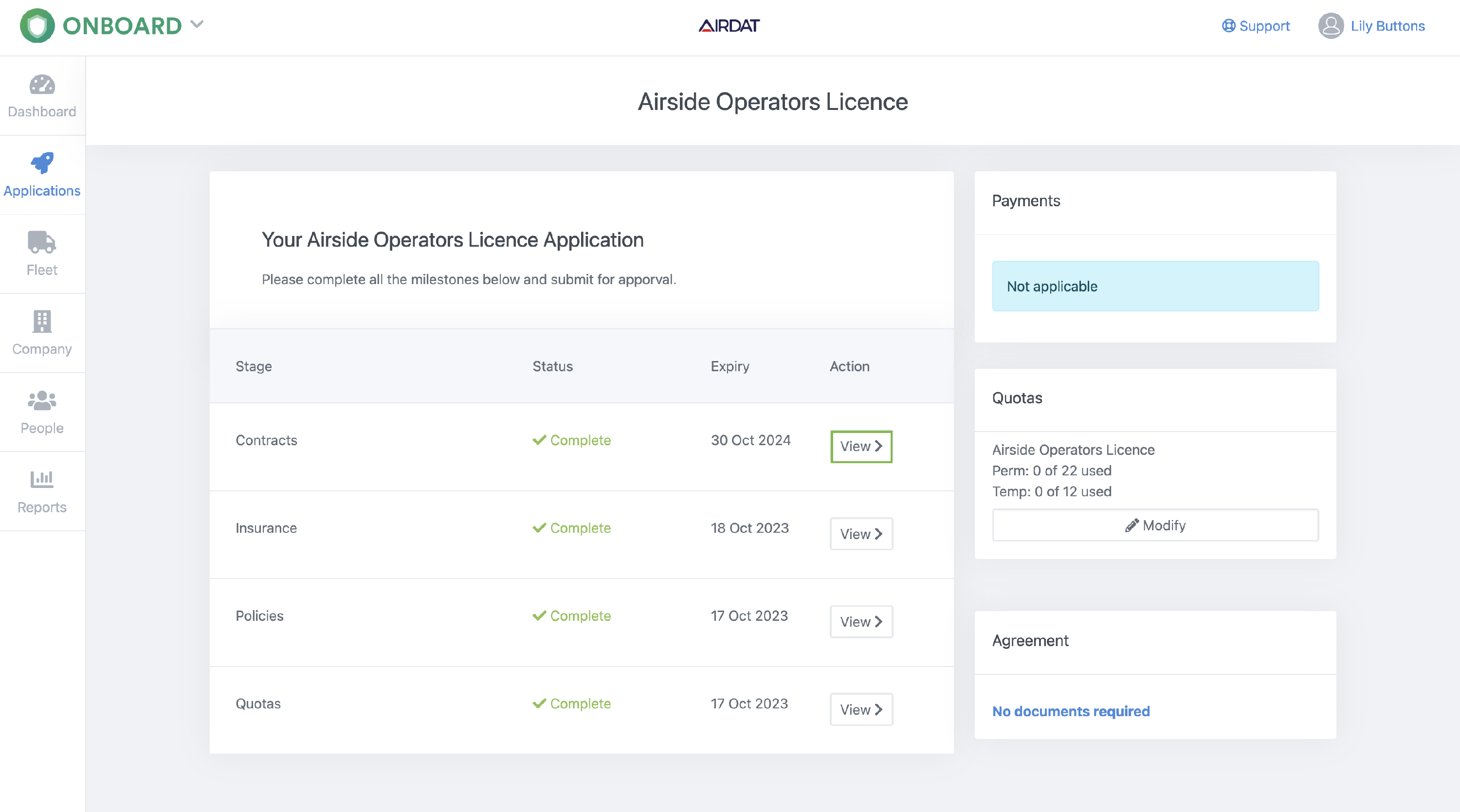
Task: Click the Dashboard speedometer icon
Action: (x=42, y=85)
